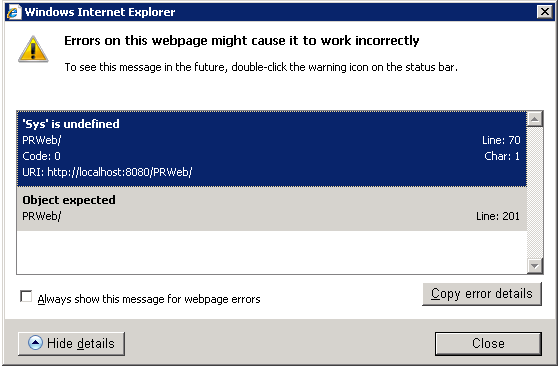Click the yellow warning triangle icon
This screenshot has width=558, height=366.
[33, 49]
